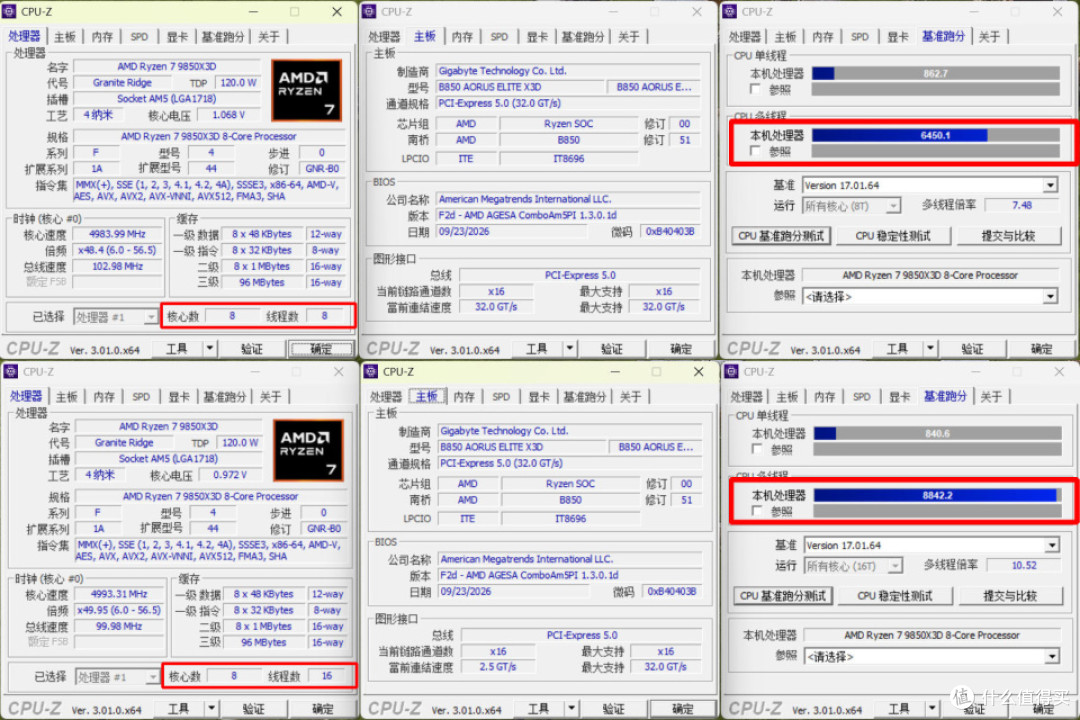Click the 7.48 multi-thread ratio value
Screen dimensions: 1080x720
point(1022,205)
